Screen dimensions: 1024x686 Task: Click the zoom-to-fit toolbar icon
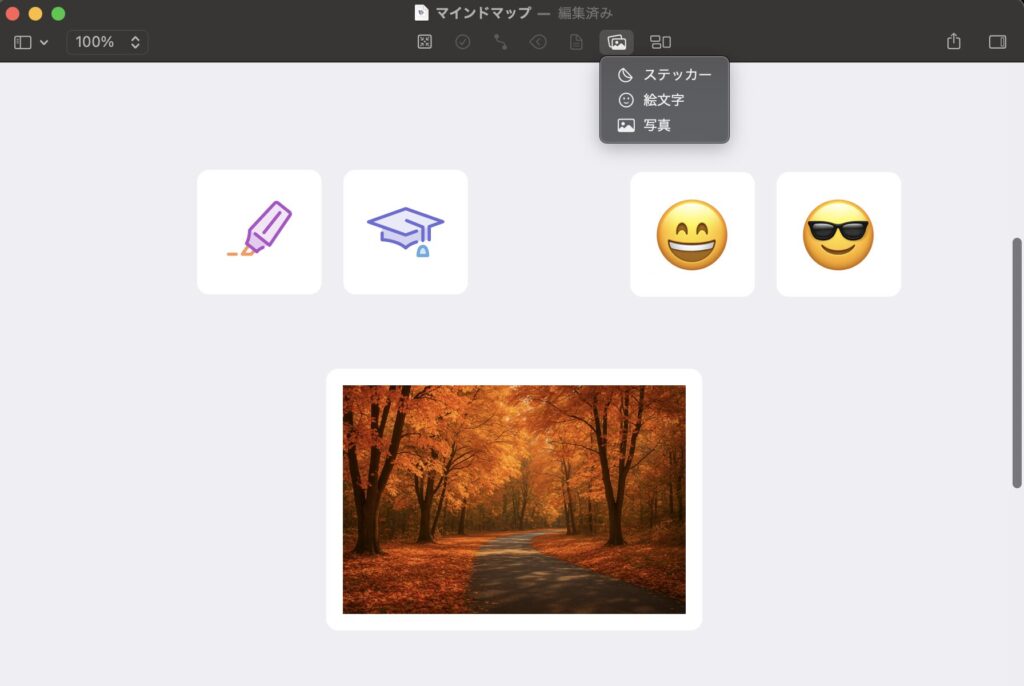pyautogui.click(x=424, y=42)
